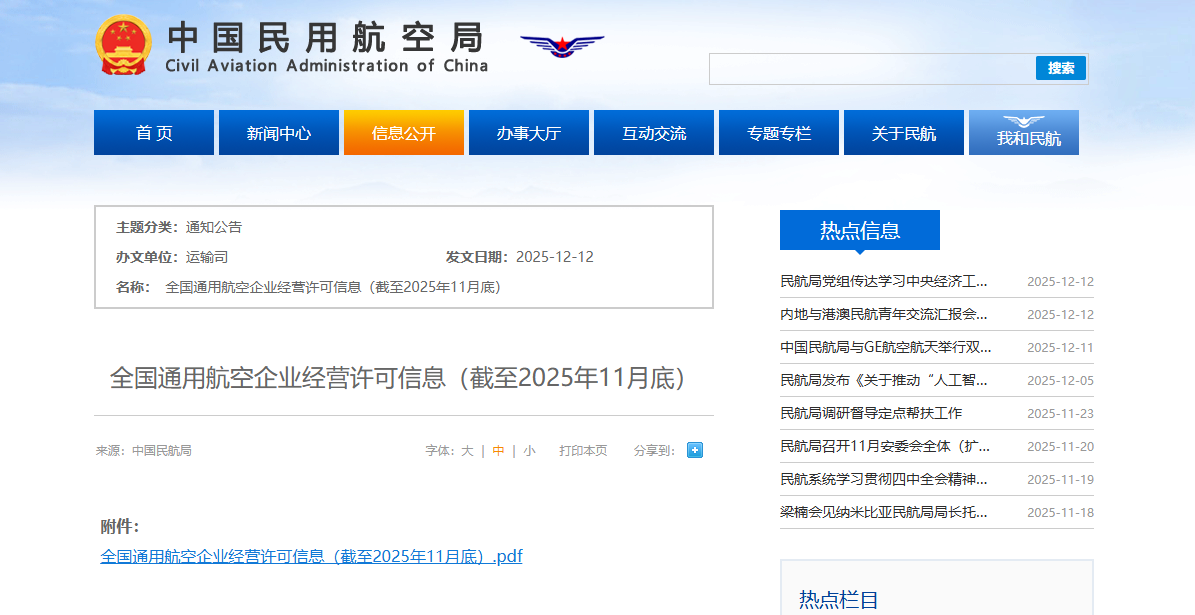
Task: Open the 新闻中心 menu
Action: (278, 131)
